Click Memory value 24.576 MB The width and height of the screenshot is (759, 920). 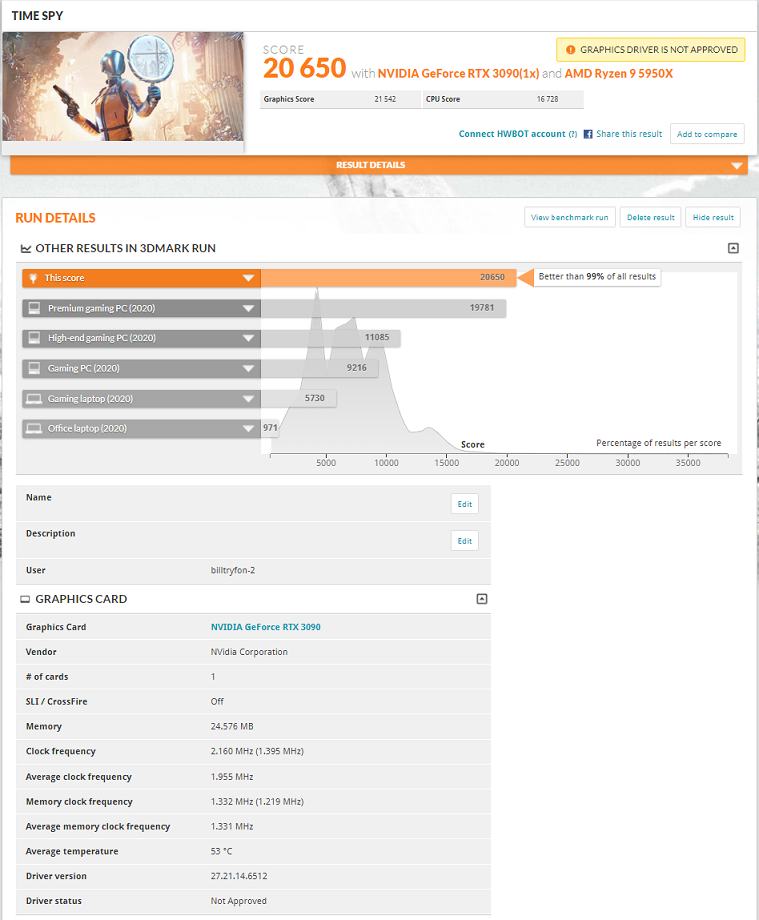[232, 726]
